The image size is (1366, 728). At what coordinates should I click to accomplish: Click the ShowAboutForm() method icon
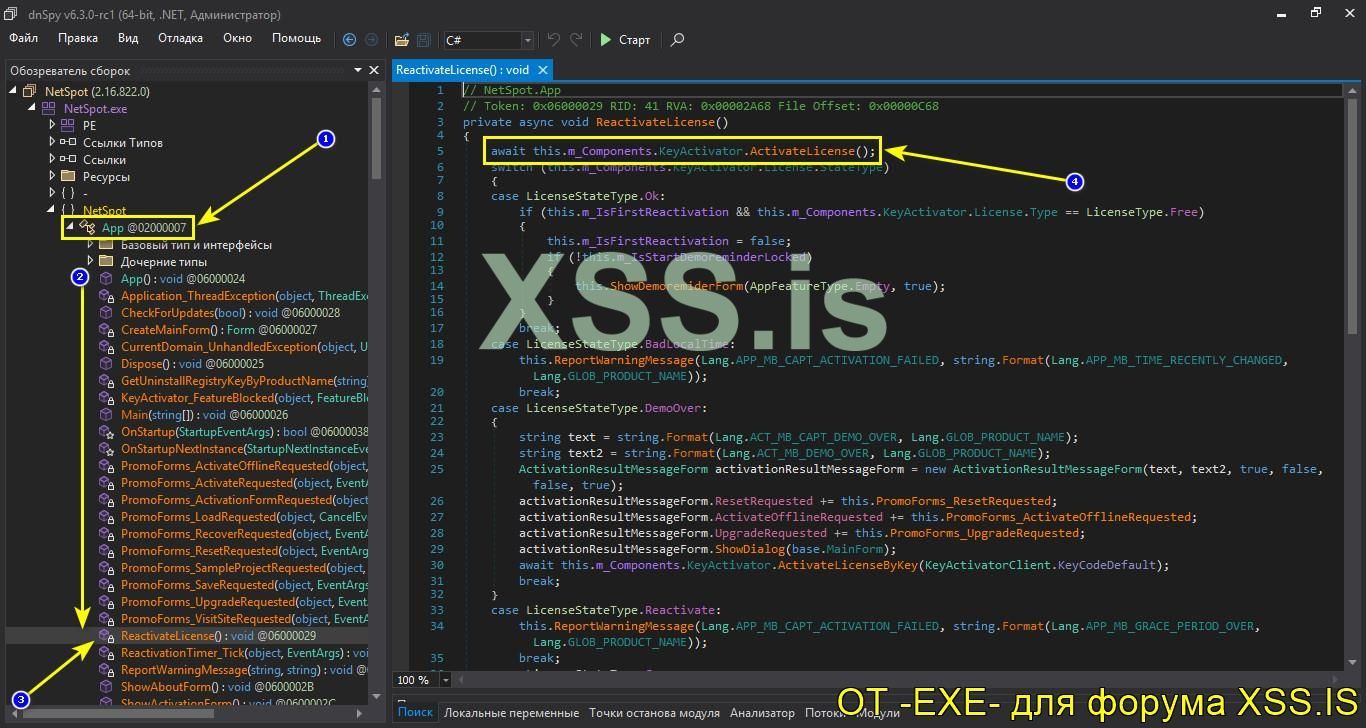pos(105,687)
